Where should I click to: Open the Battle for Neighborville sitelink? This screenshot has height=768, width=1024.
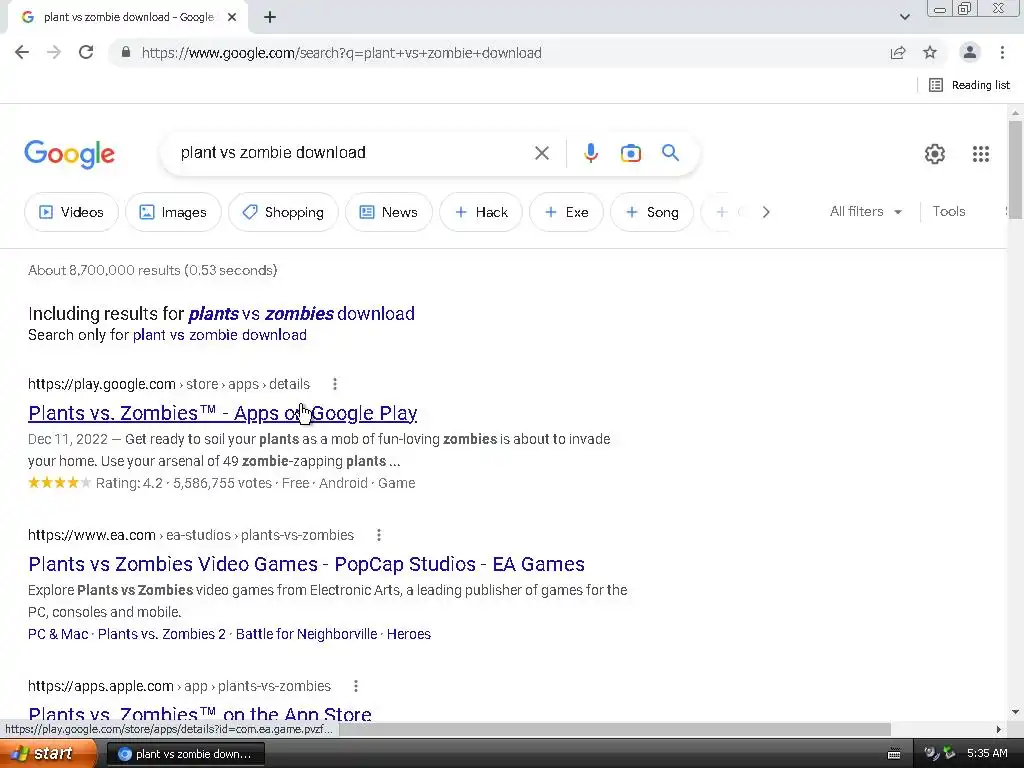[x=306, y=634]
